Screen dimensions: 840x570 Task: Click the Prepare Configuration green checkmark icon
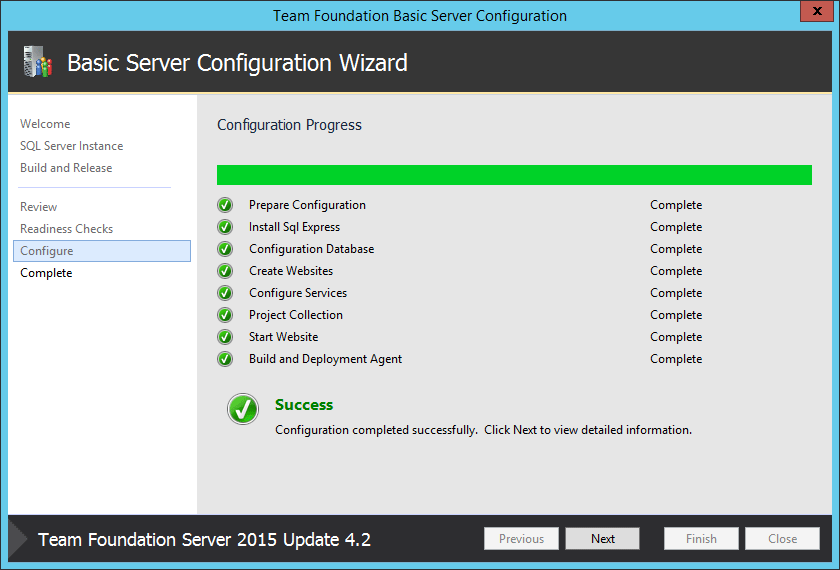tap(224, 205)
